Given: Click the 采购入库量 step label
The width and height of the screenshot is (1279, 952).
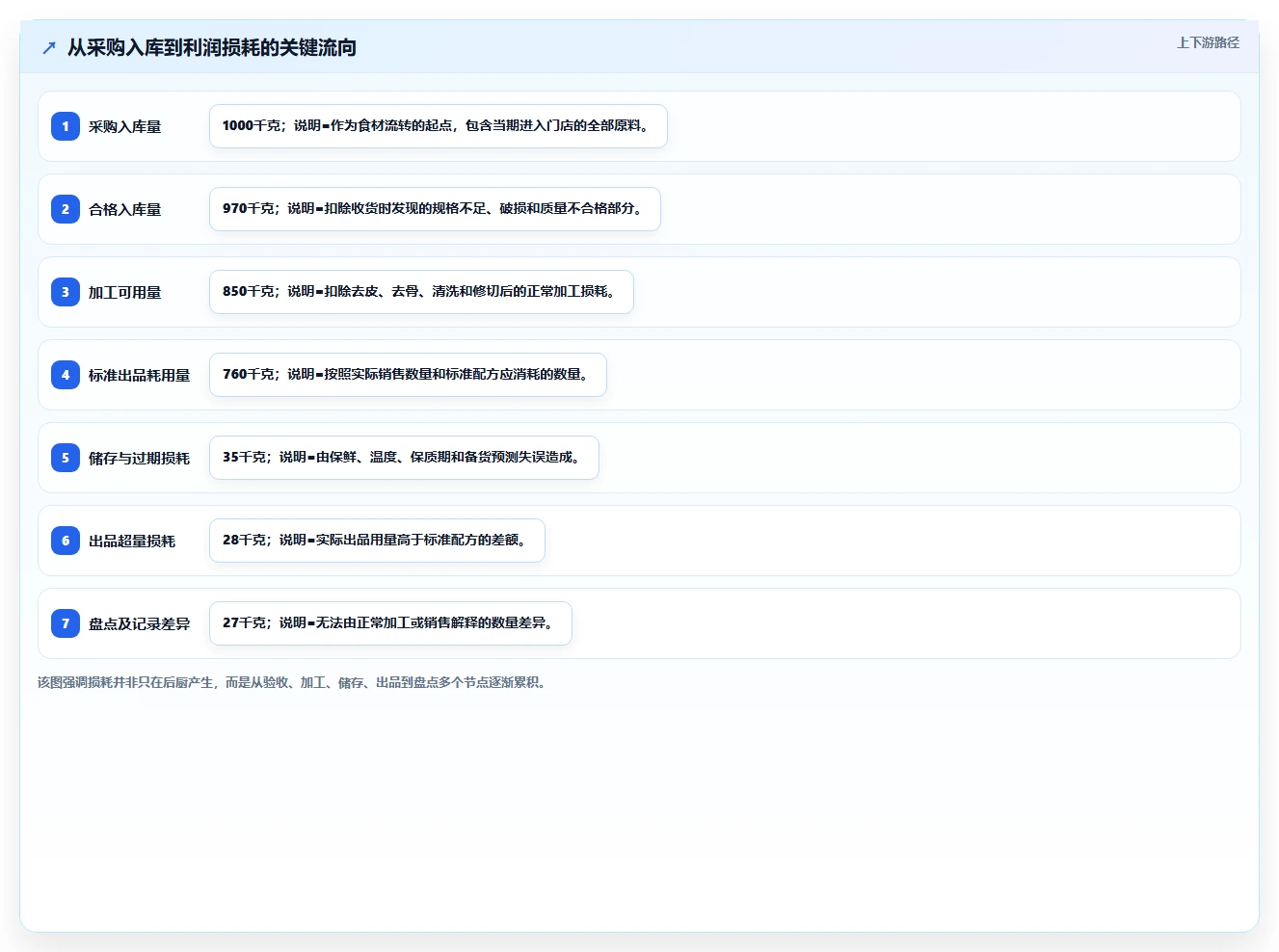Looking at the screenshot, I should coord(125,126).
